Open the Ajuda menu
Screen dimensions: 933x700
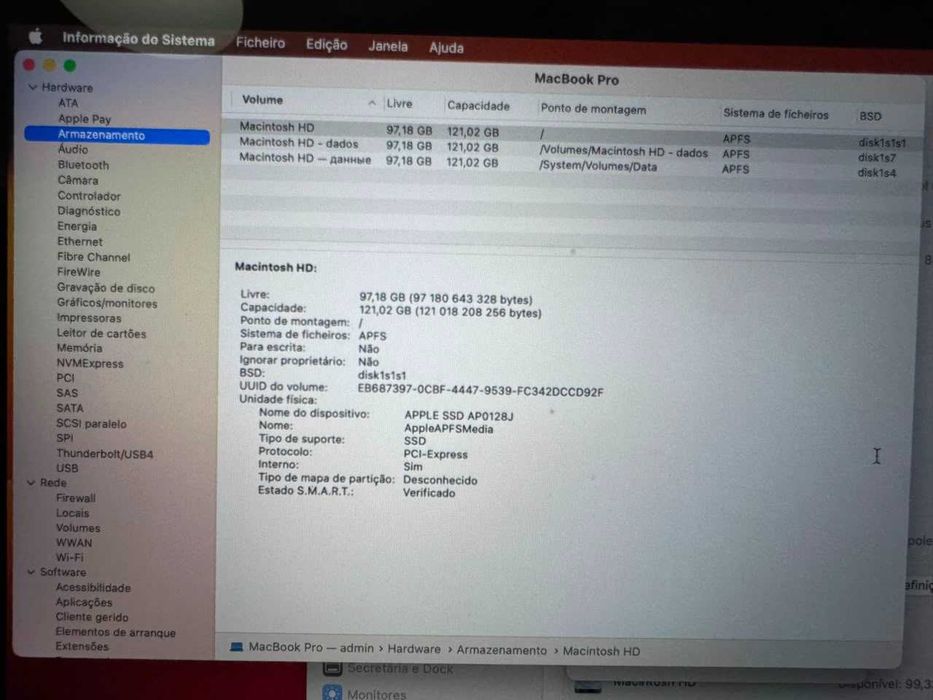(x=446, y=48)
